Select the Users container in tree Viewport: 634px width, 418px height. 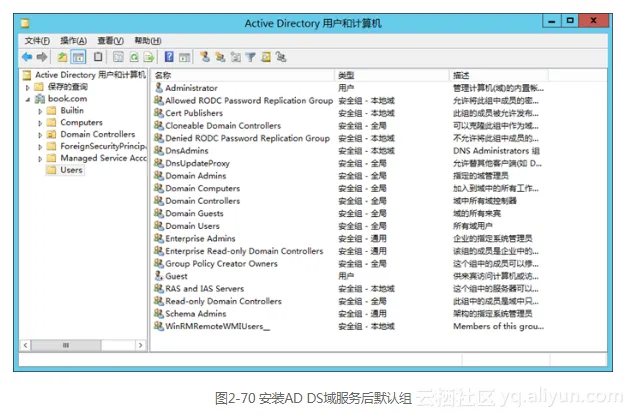click(71, 170)
